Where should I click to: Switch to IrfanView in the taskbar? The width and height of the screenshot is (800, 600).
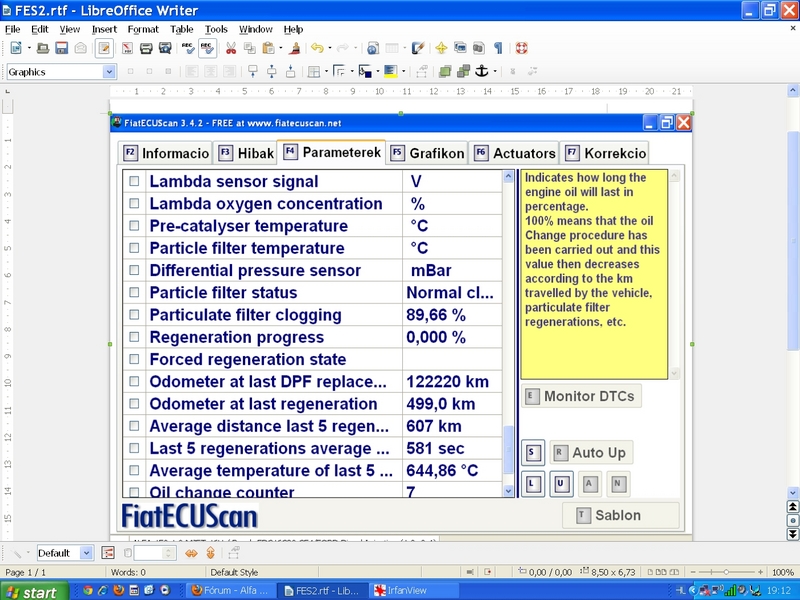click(x=413, y=591)
